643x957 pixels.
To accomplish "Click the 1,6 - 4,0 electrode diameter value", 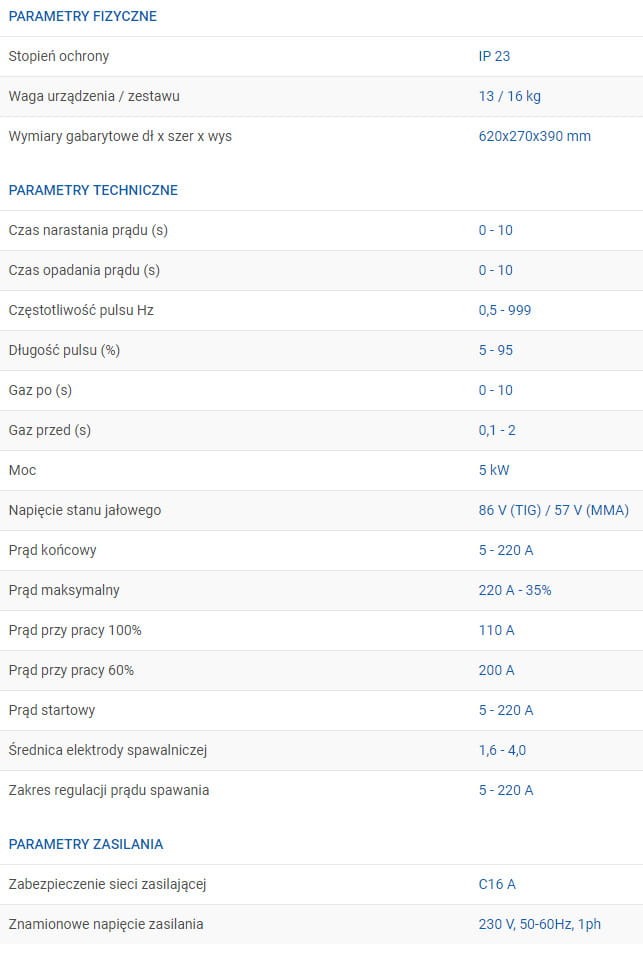I will (502, 750).
